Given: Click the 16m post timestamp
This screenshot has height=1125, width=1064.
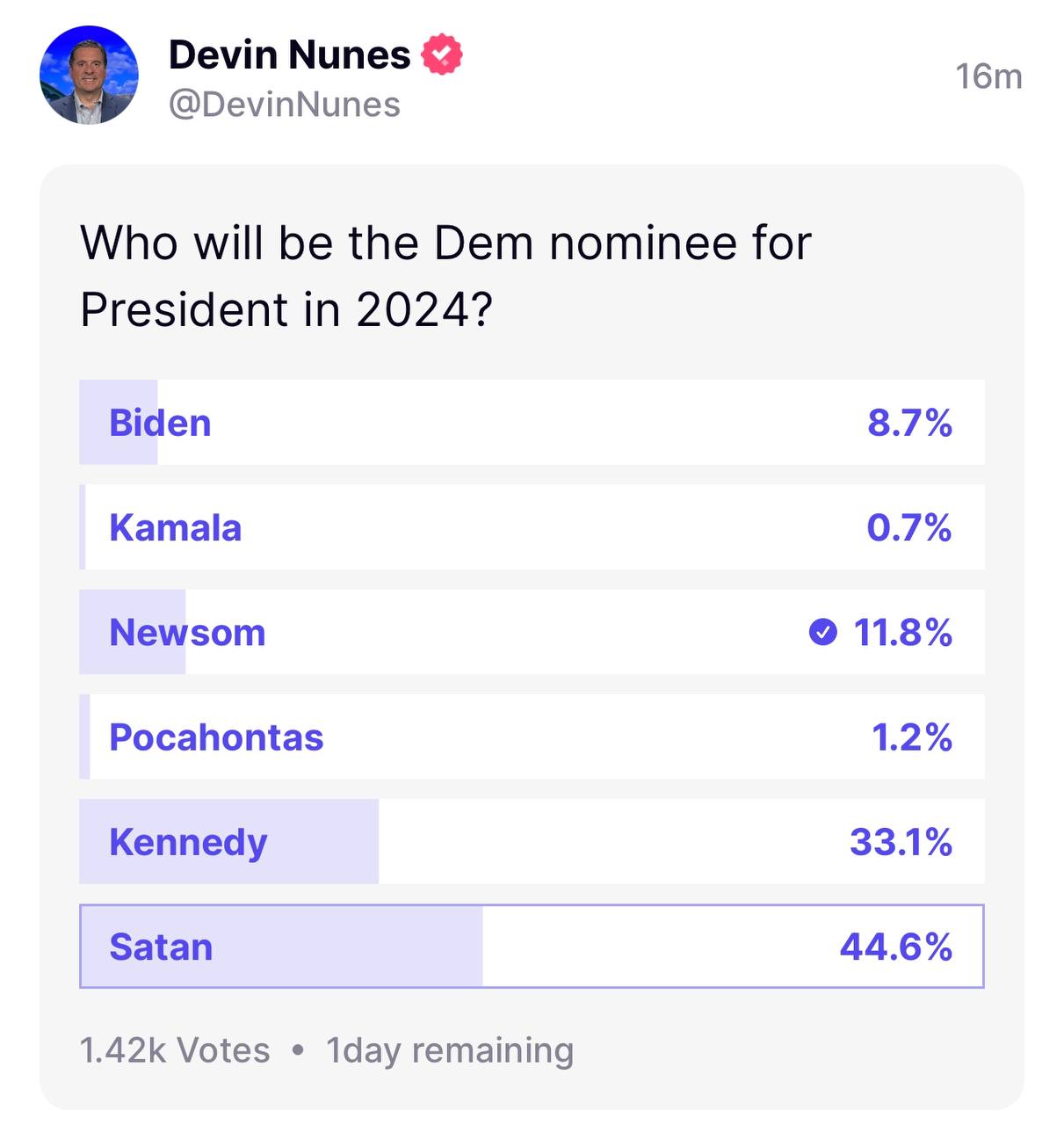Looking at the screenshot, I should click(988, 76).
